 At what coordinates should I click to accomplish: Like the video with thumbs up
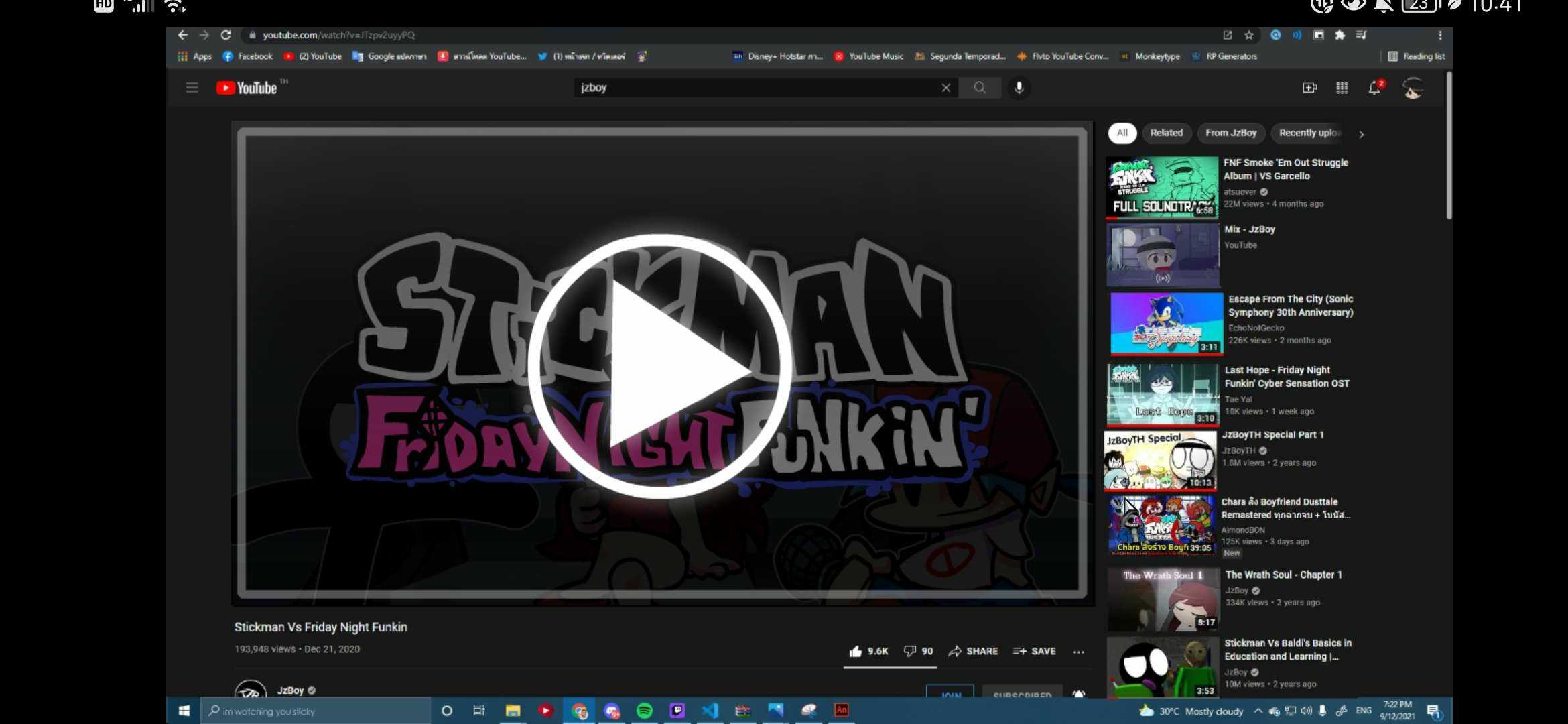(x=868, y=651)
